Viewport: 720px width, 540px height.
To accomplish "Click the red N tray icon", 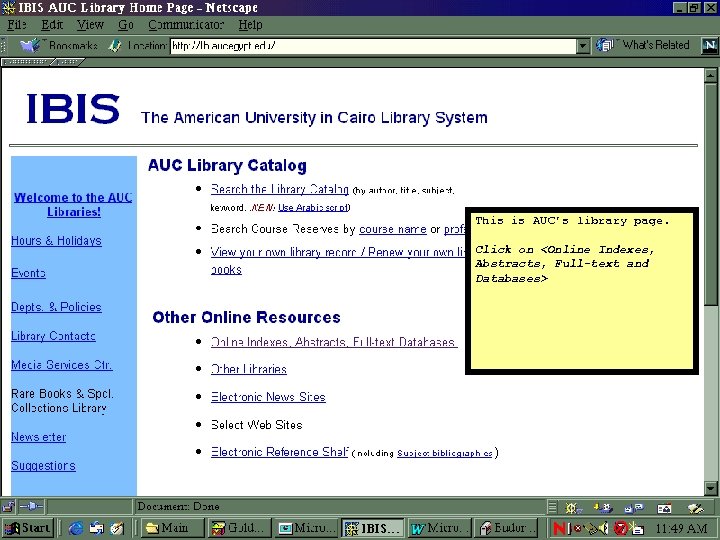I will [x=560, y=528].
